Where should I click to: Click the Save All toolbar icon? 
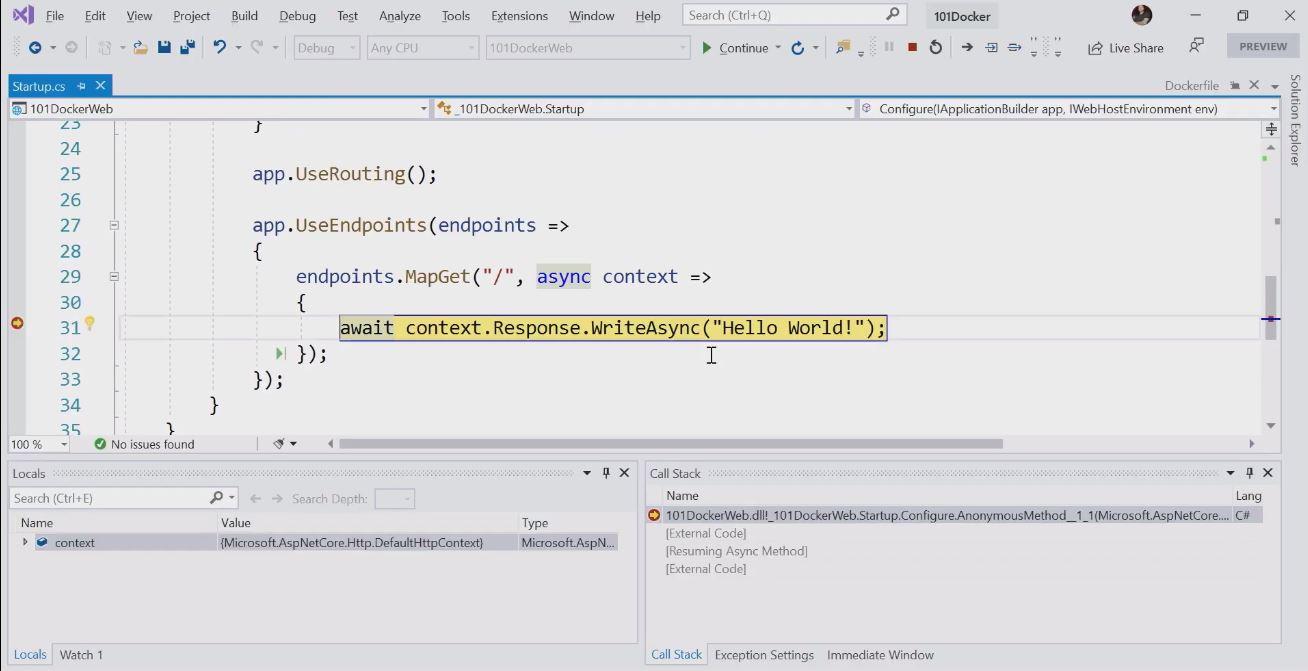click(186, 47)
